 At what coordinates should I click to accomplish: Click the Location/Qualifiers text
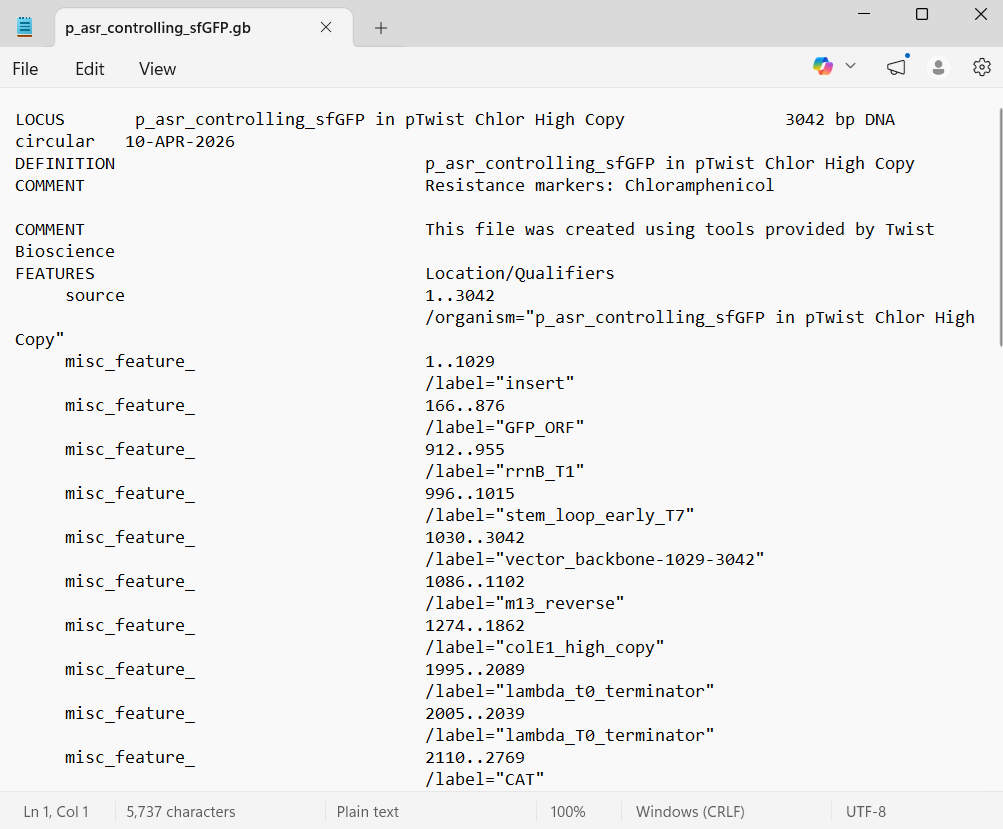519,274
